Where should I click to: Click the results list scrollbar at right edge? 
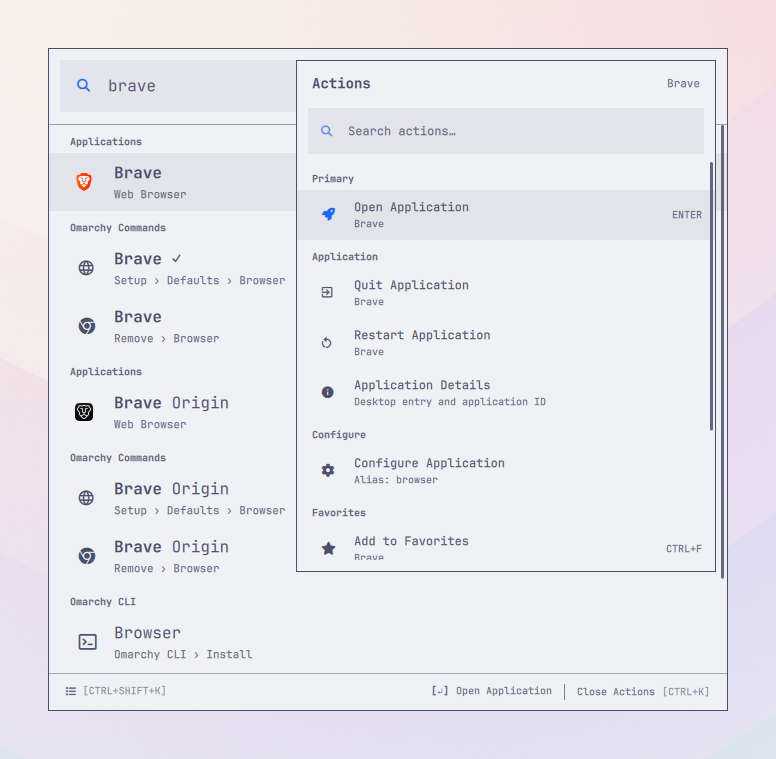pyautogui.click(x=723, y=351)
